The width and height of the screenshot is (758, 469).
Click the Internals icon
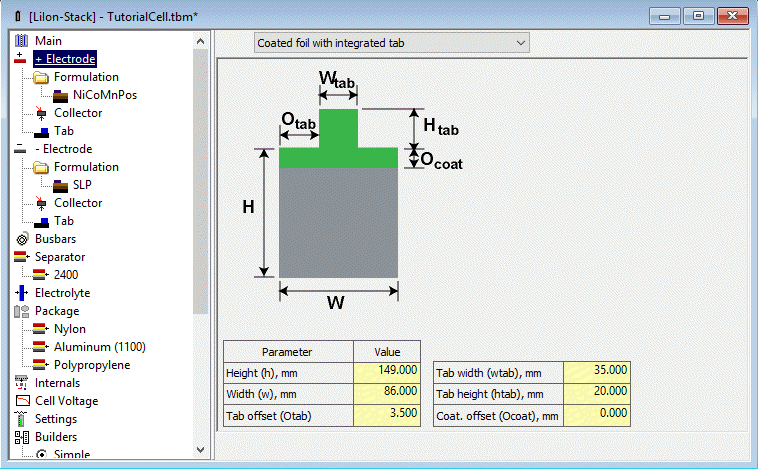21,383
